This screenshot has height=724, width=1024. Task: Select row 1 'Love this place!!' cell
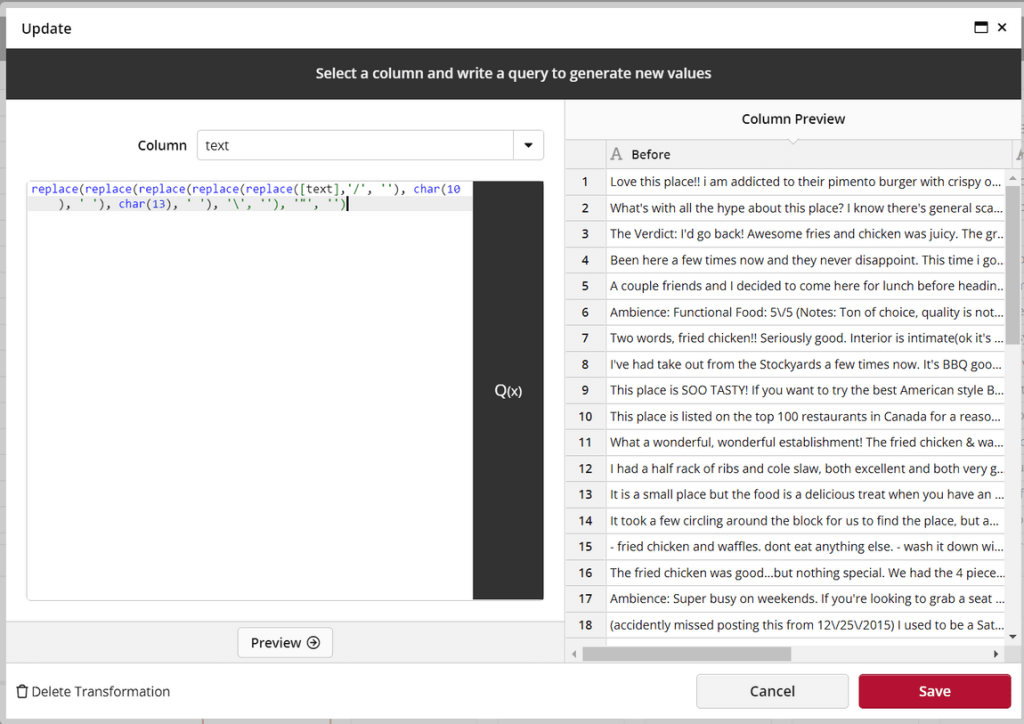pyautogui.click(x=806, y=181)
